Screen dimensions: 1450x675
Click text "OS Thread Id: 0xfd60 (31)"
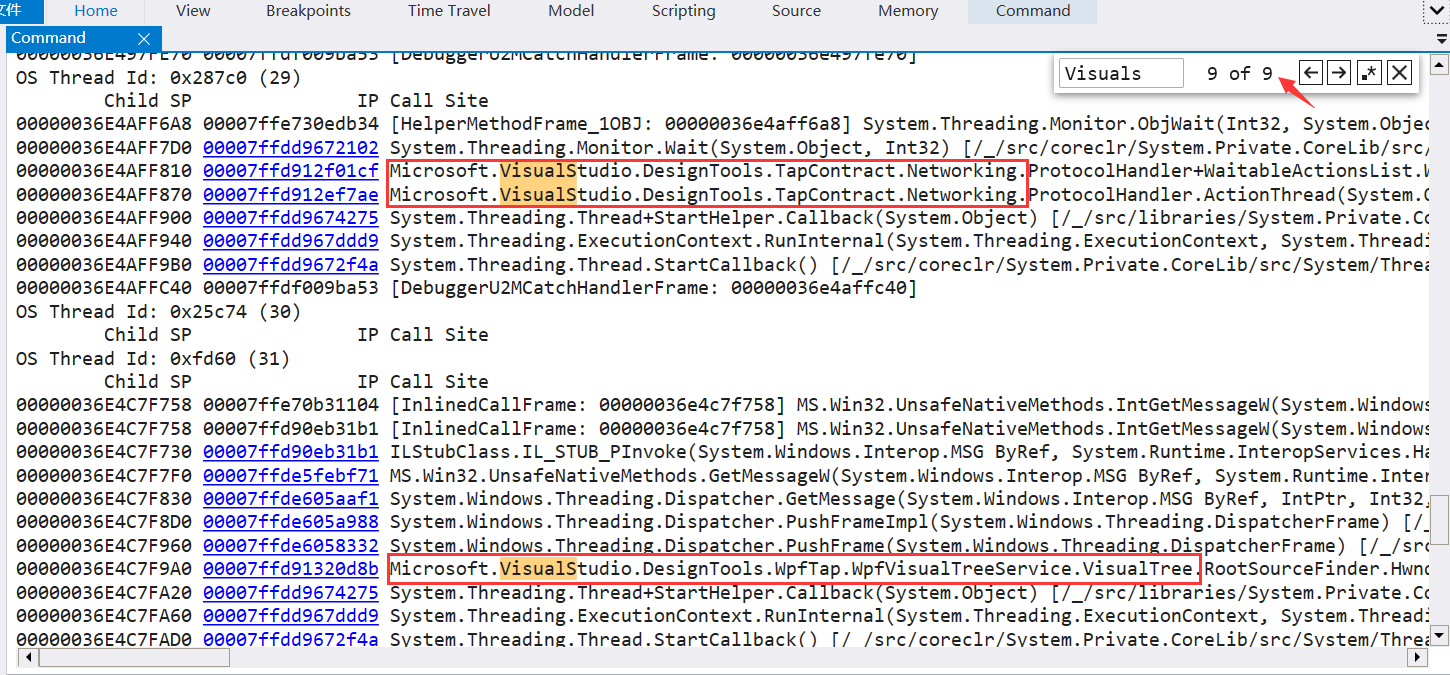pos(153,358)
